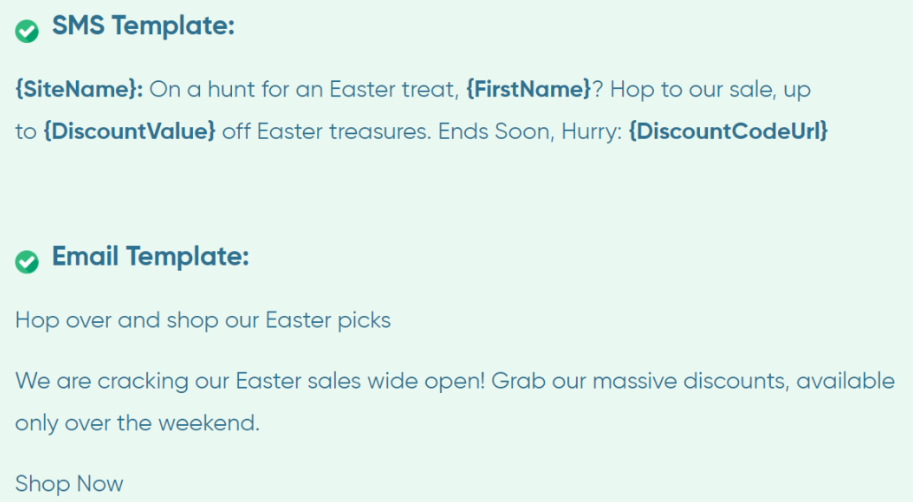Open the {DiscountCodeUrl} placeholder link
The height and width of the screenshot is (502, 913).
(x=728, y=131)
